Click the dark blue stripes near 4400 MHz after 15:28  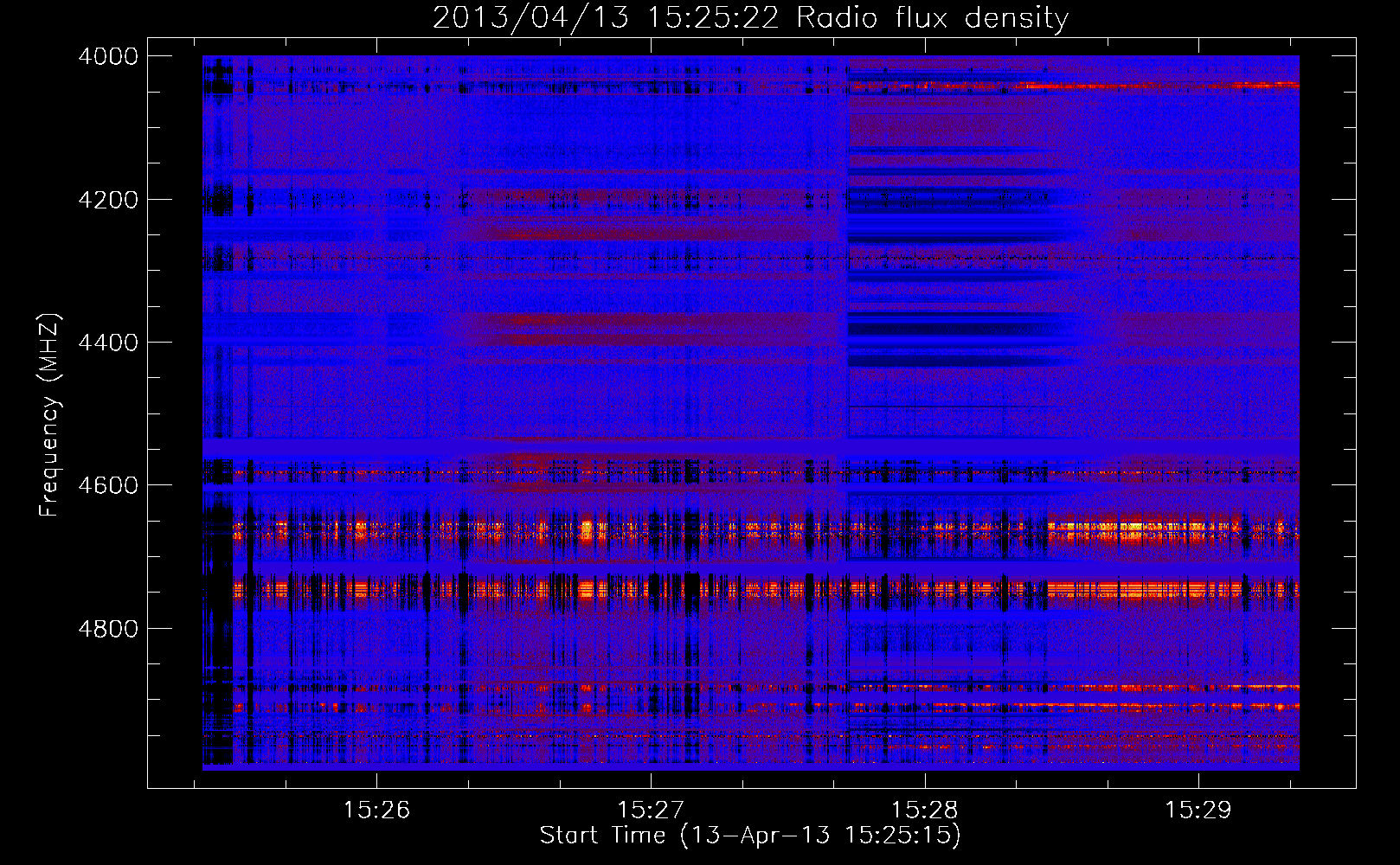pos(952,327)
